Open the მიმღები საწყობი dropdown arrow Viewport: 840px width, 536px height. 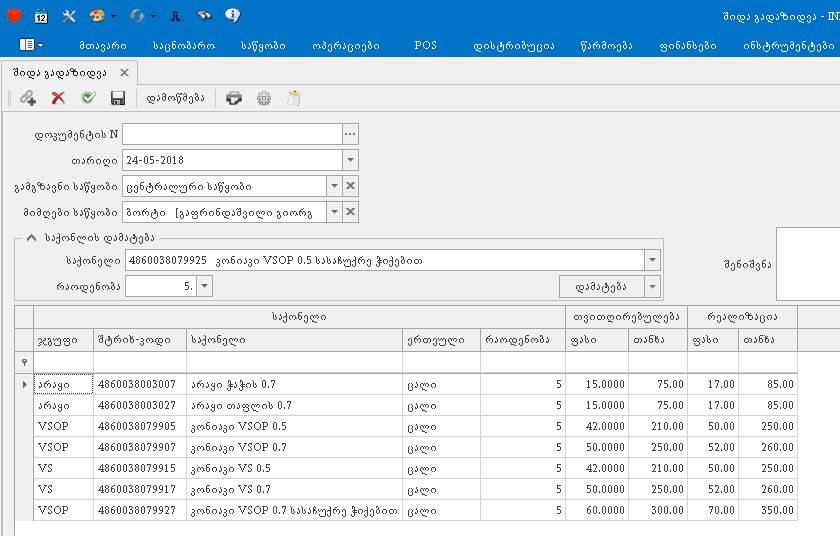[x=334, y=212]
